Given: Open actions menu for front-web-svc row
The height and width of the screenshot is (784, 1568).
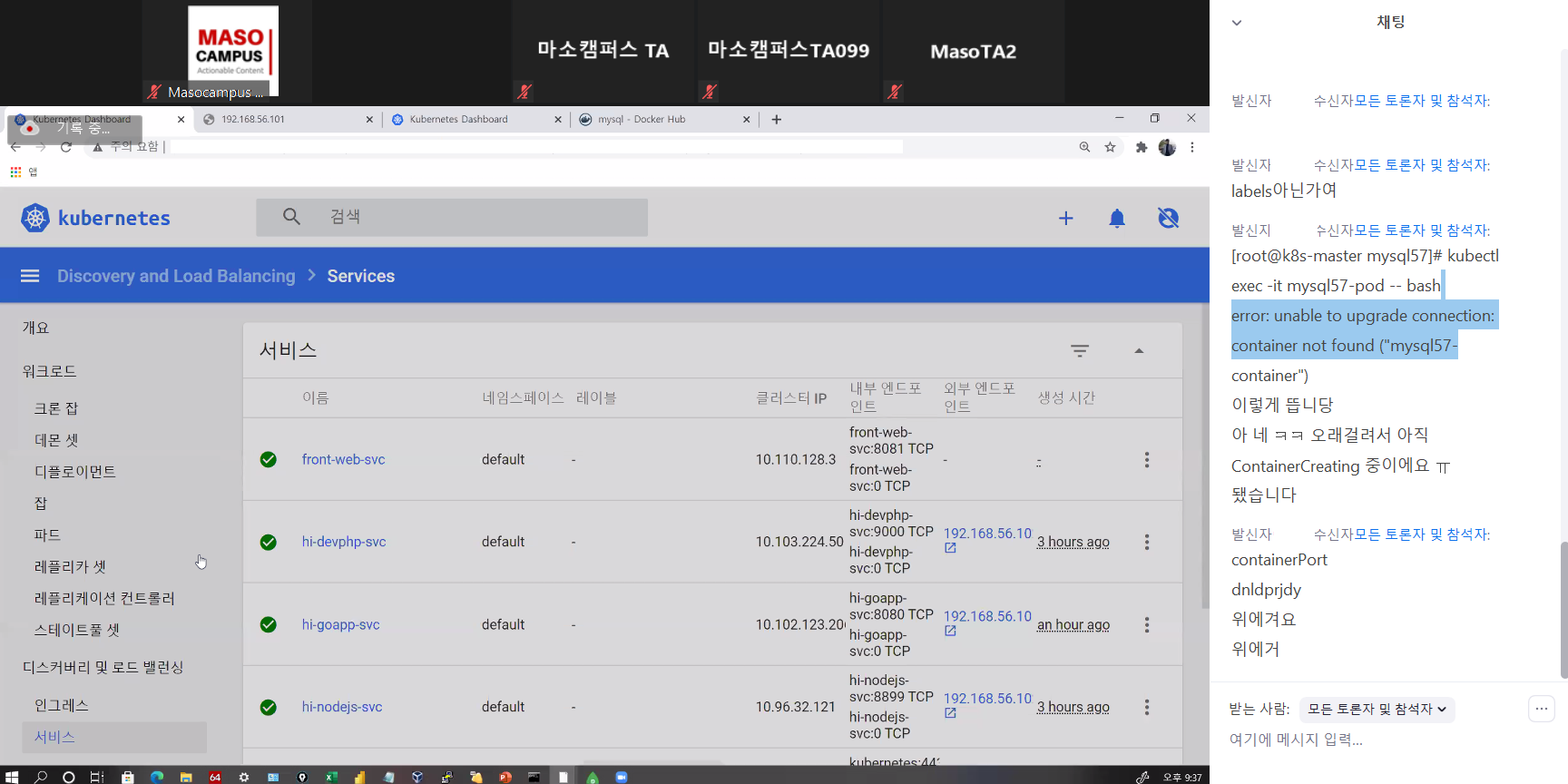Looking at the screenshot, I should 1147,460.
